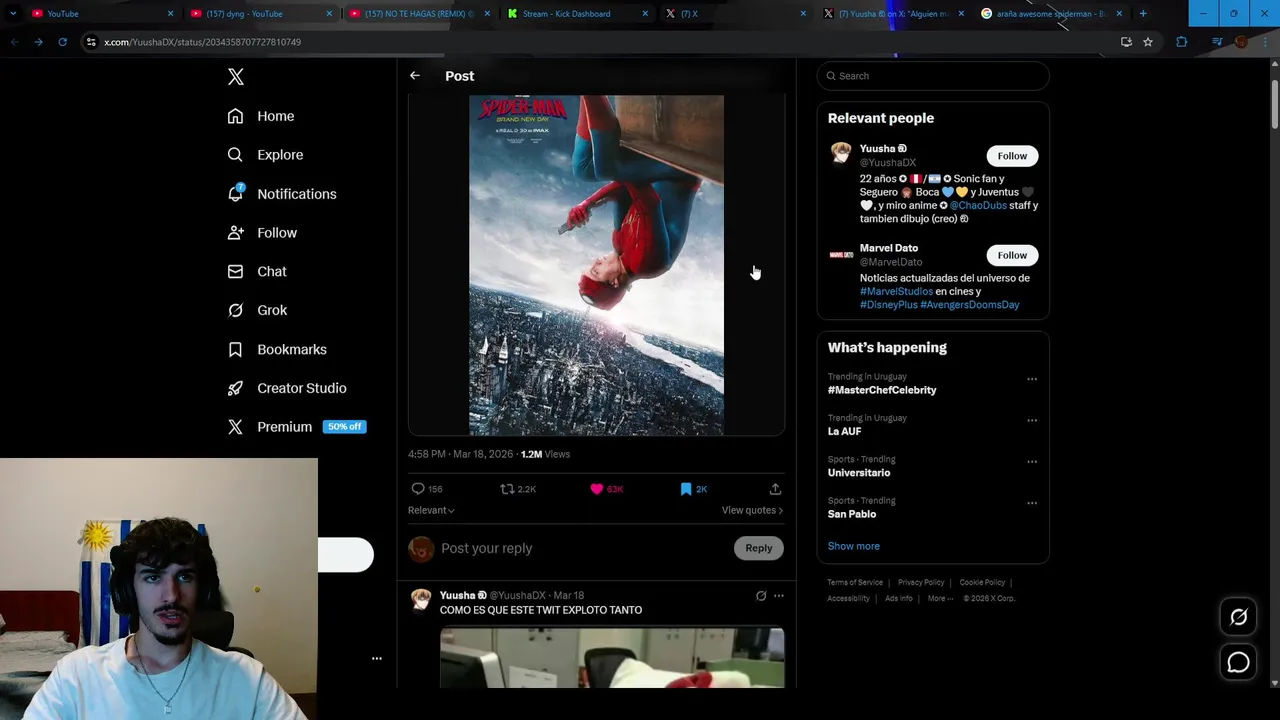The width and height of the screenshot is (1280, 720).
Task: Open Terms of Service link
Action: coord(855,582)
